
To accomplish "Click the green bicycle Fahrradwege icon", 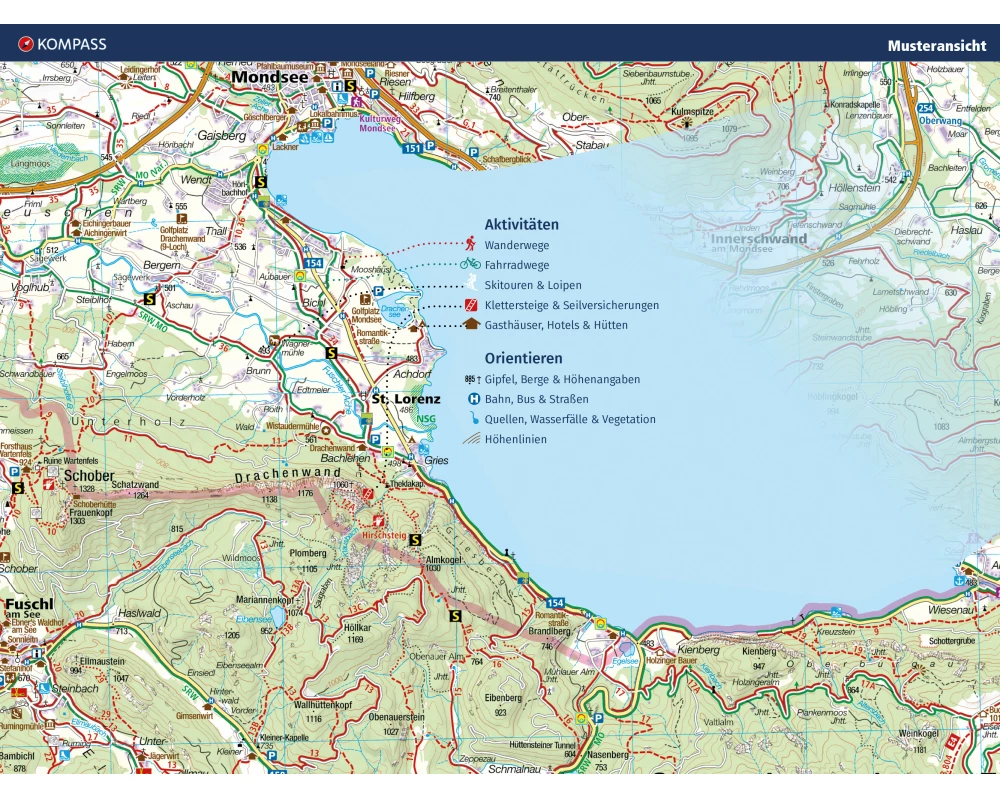I will 470,264.
